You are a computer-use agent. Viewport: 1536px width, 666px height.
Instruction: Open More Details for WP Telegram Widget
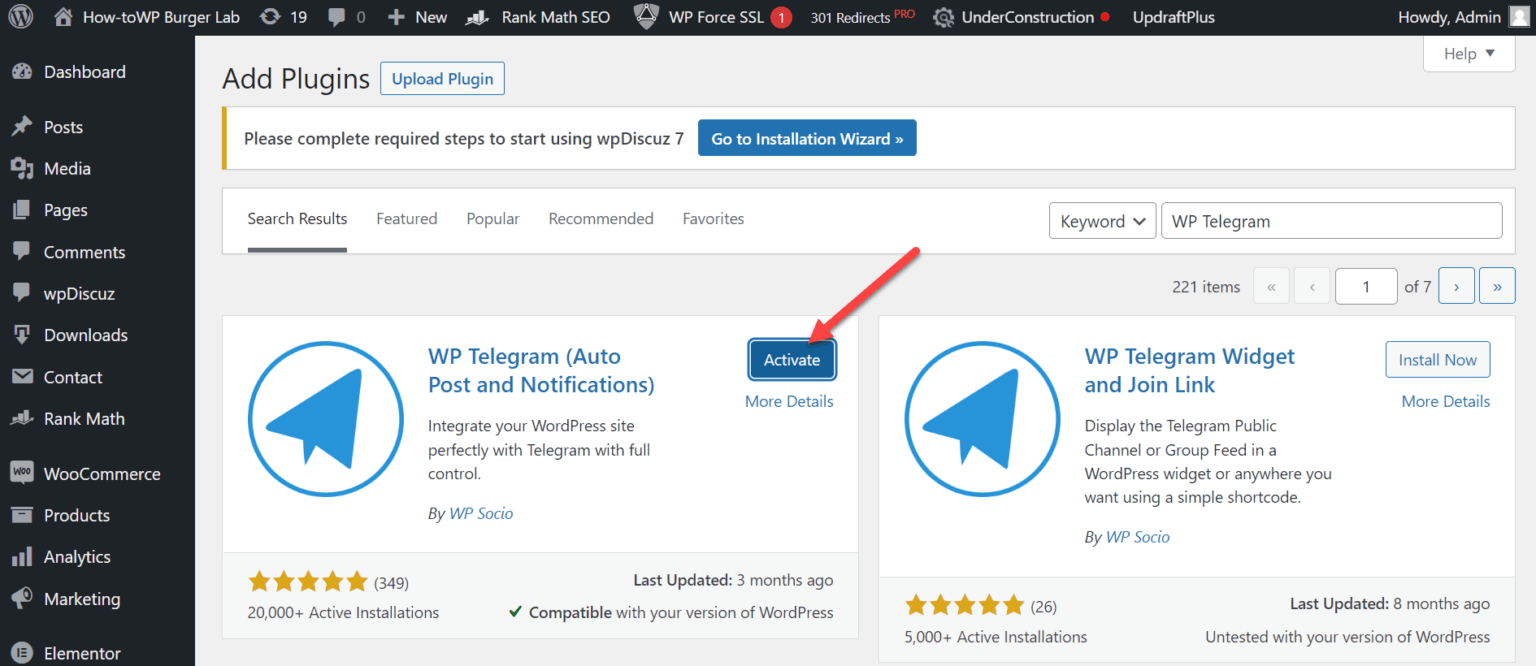(x=1445, y=401)
